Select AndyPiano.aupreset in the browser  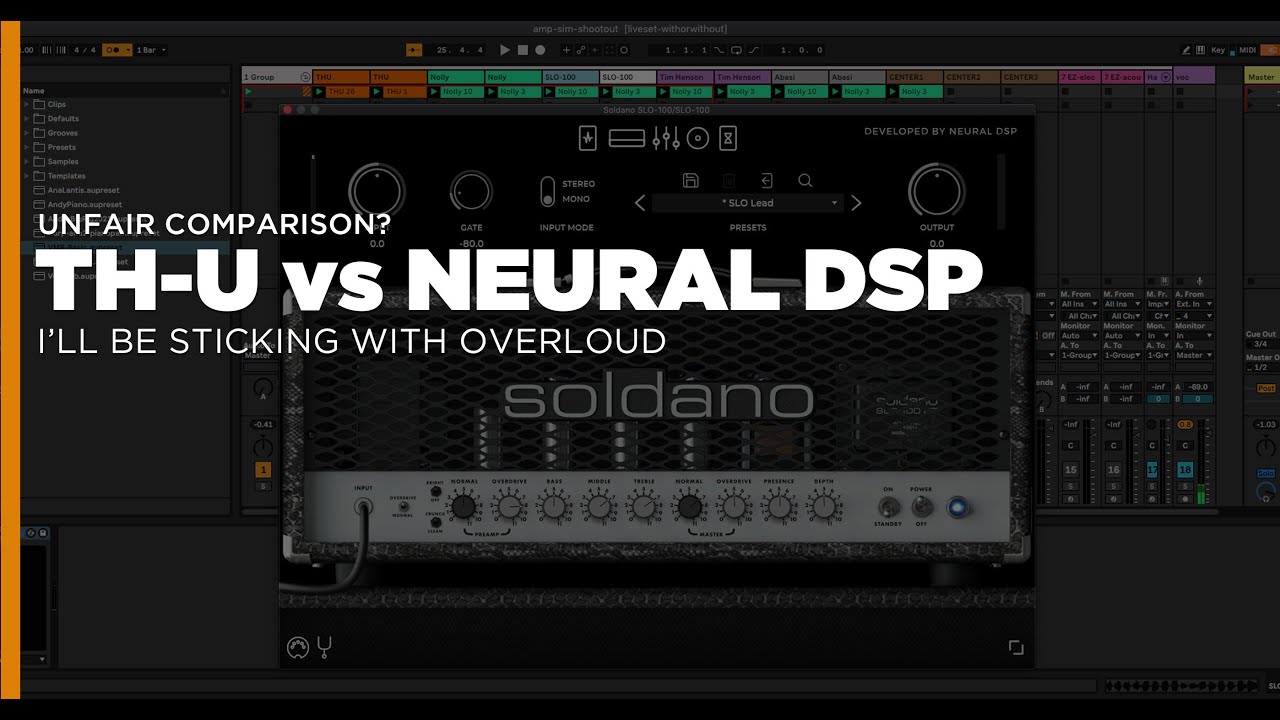coord(79,204)
